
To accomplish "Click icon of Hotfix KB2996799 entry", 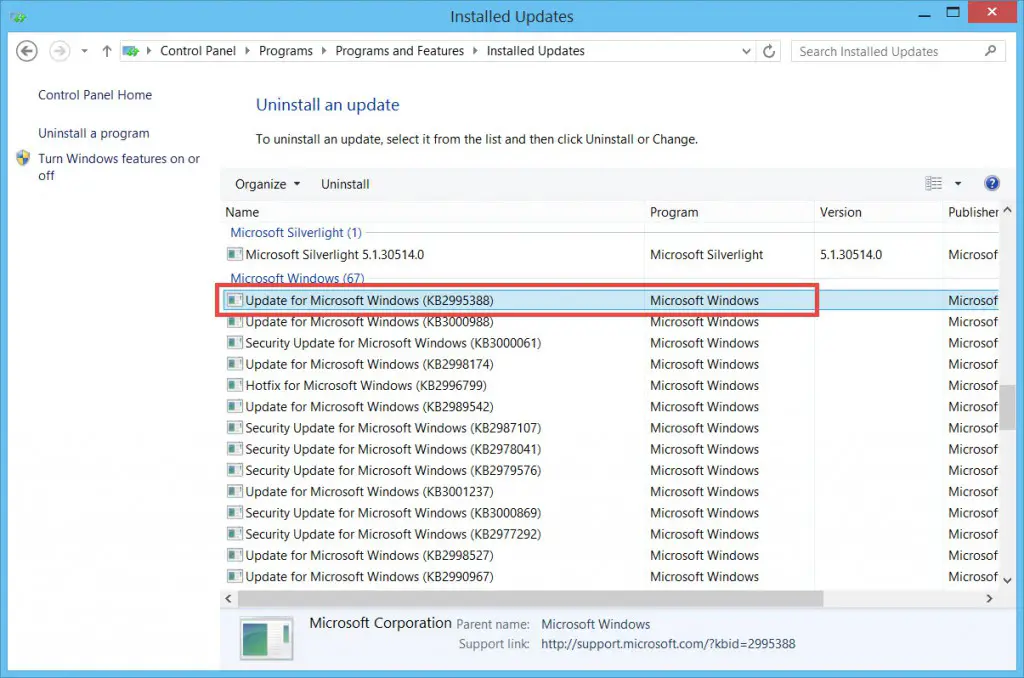I will point(234,385).
